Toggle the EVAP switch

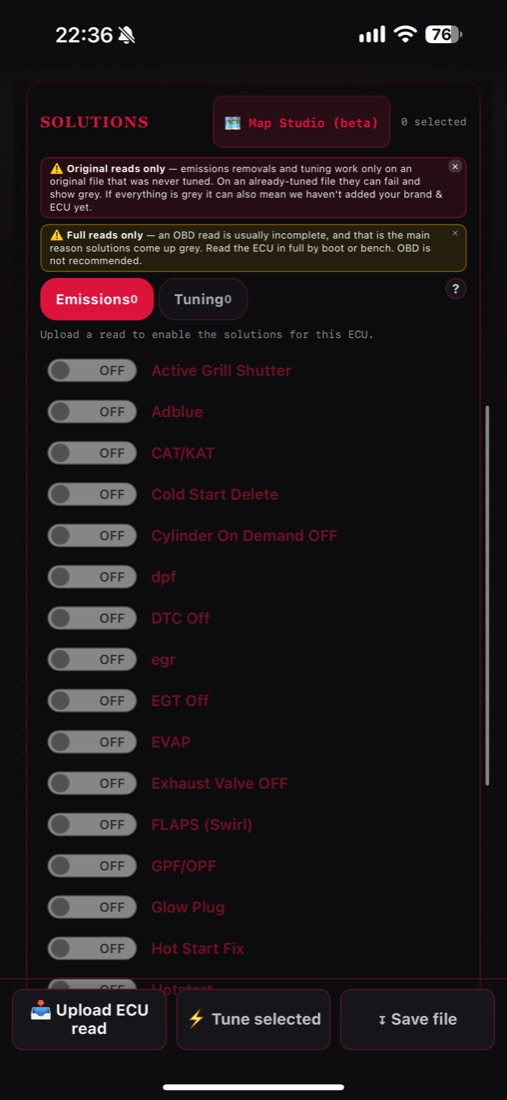tap(92, 742)
